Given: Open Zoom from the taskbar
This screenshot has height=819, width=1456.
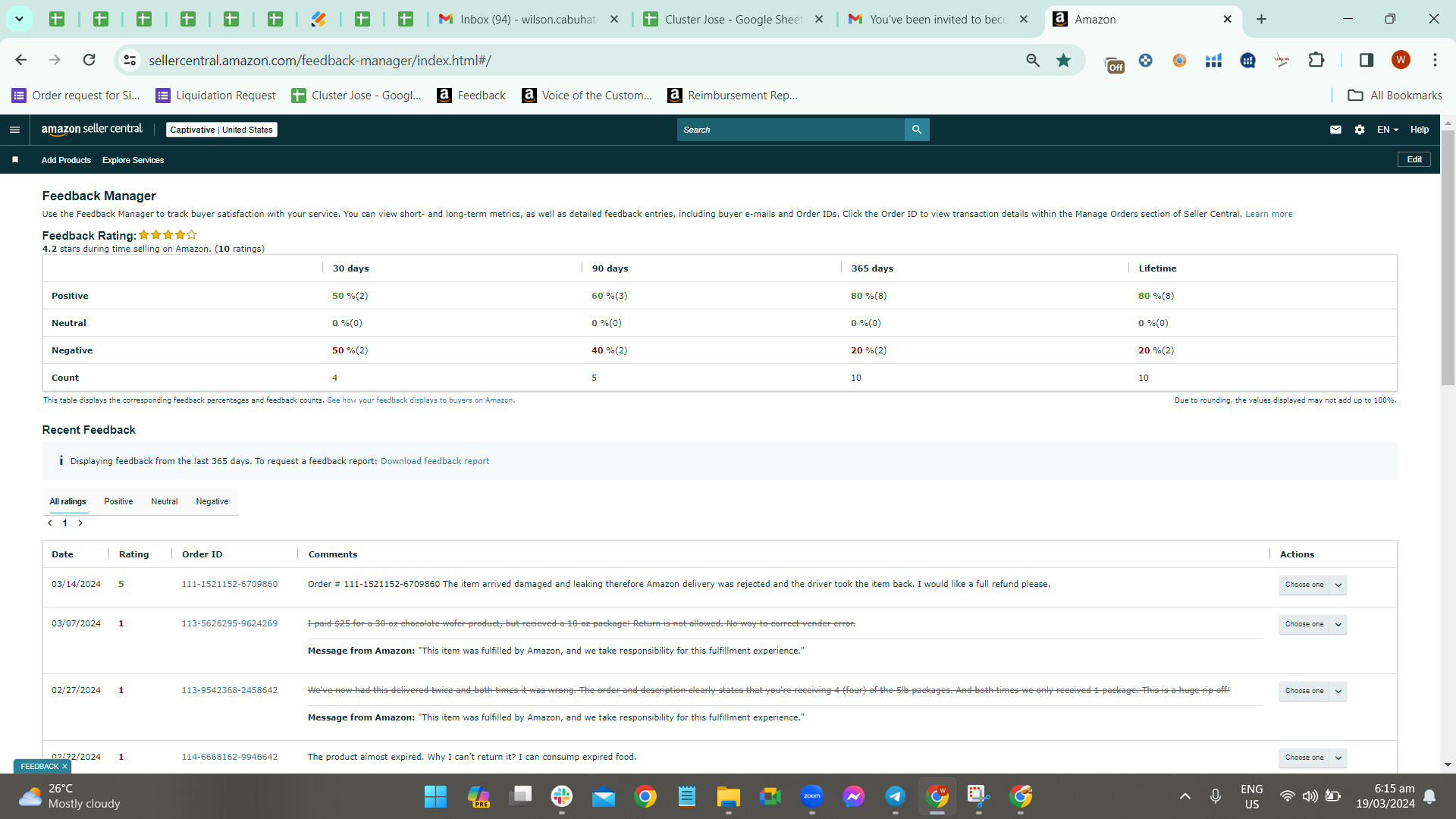Looking at the screenshot, I should [812, 796].
